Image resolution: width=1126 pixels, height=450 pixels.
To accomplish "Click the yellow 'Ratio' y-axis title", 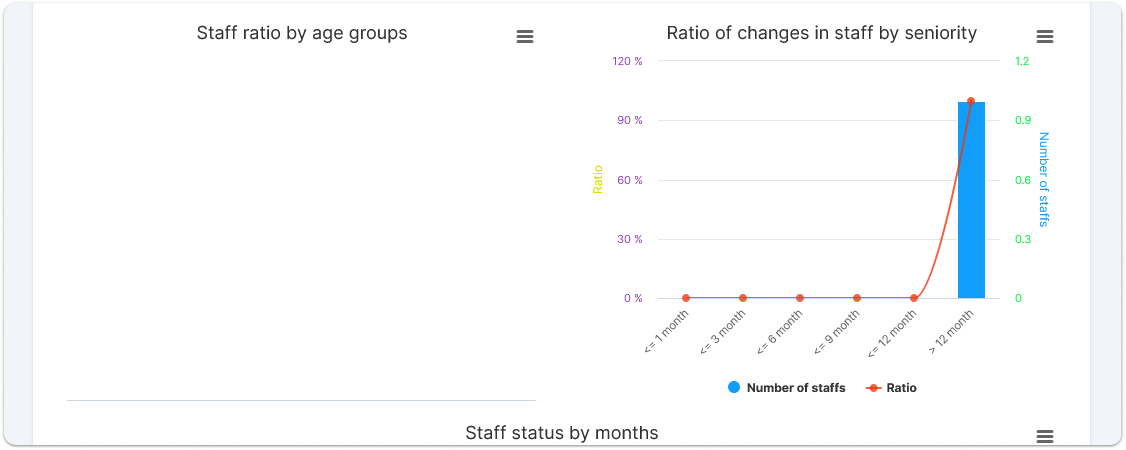I will click(x=598, y=180).
